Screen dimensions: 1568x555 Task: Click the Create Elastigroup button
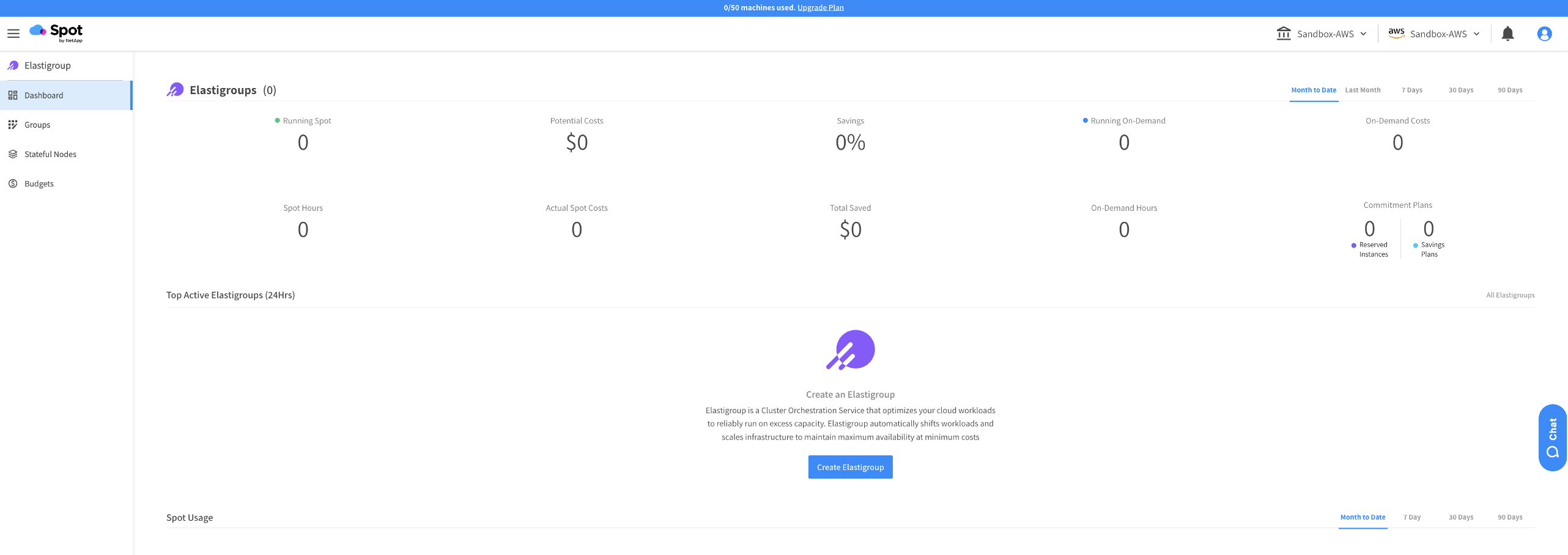click(850, 467)
